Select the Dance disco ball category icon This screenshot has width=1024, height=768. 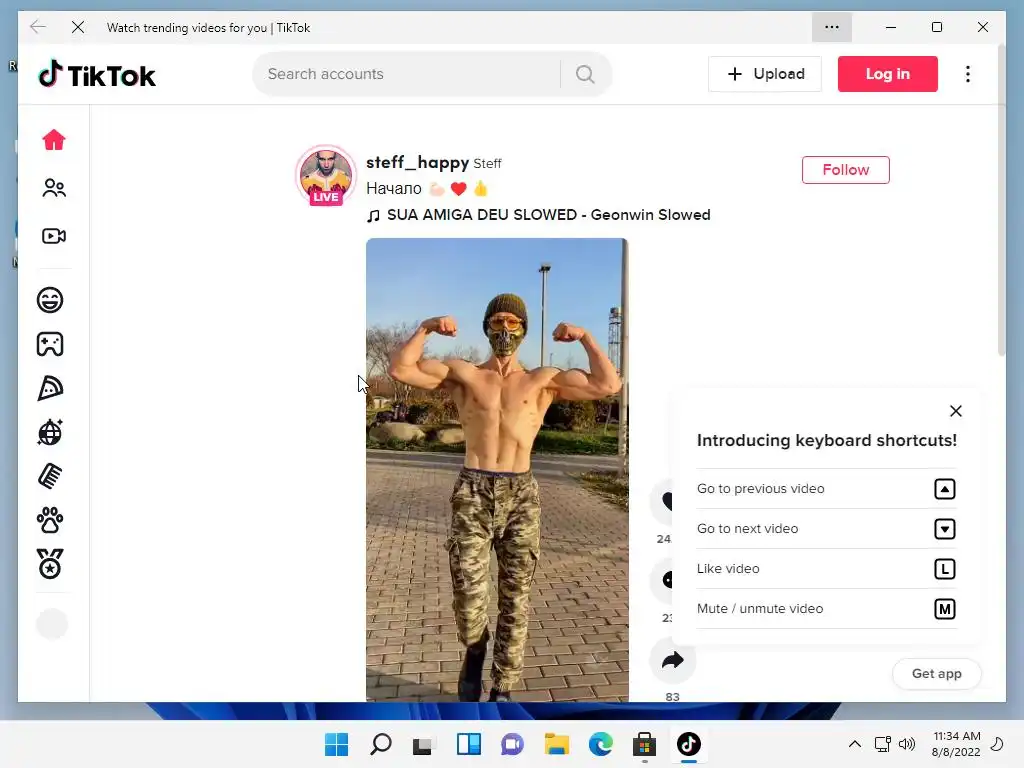pos(50,432)
